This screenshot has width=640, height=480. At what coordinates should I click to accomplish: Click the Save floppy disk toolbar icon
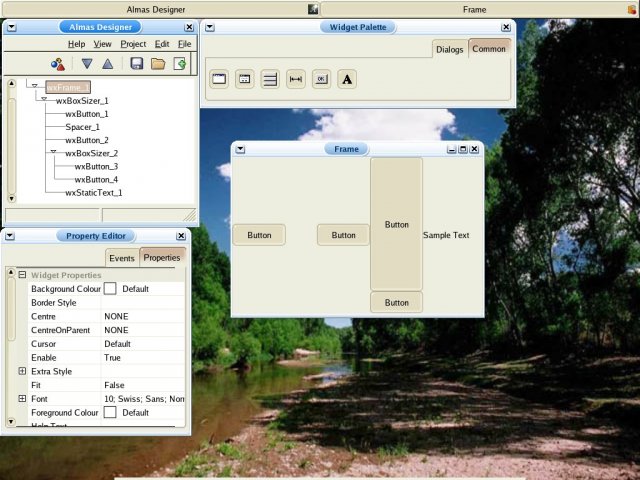tap(137, 64)
